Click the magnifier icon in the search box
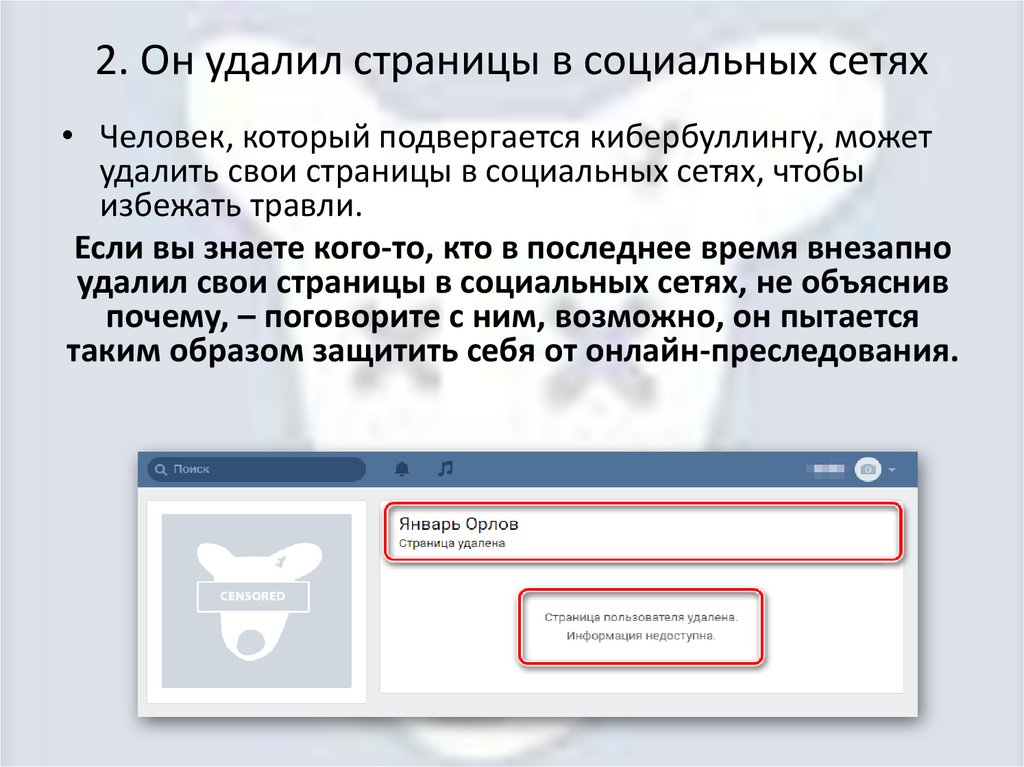 click(161, 469)
